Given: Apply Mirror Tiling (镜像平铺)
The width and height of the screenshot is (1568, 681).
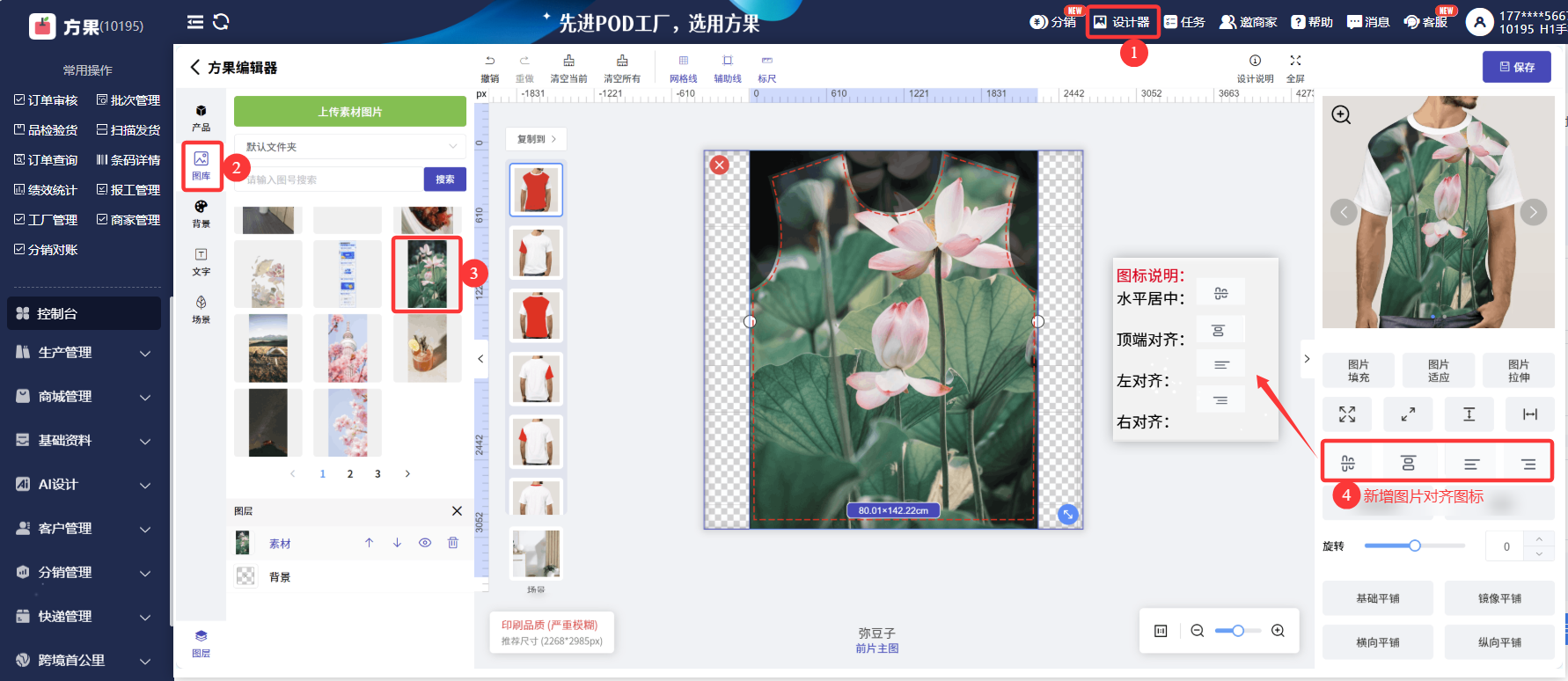Looking at the screenshot, I should (1500, 598).
